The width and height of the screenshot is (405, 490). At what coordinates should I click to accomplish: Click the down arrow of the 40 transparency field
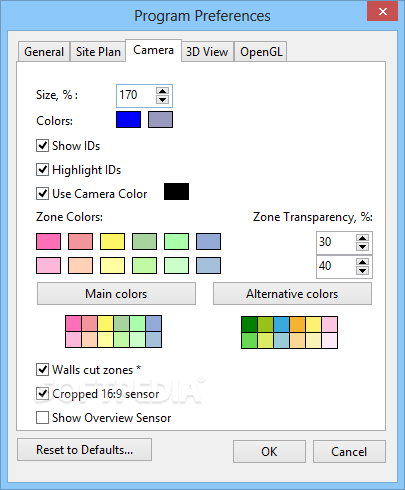[362, 270]
